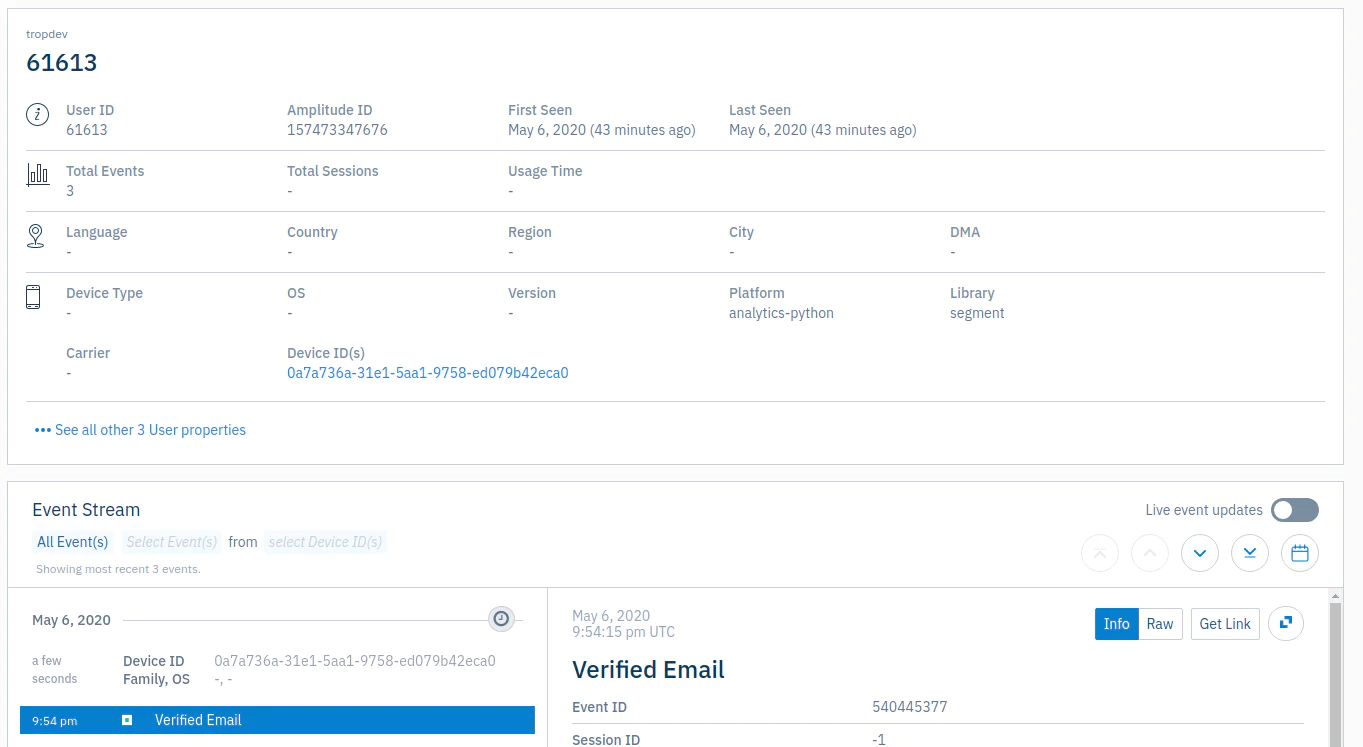Click the clock icon on May 6 timeline

tap(501, 619)
